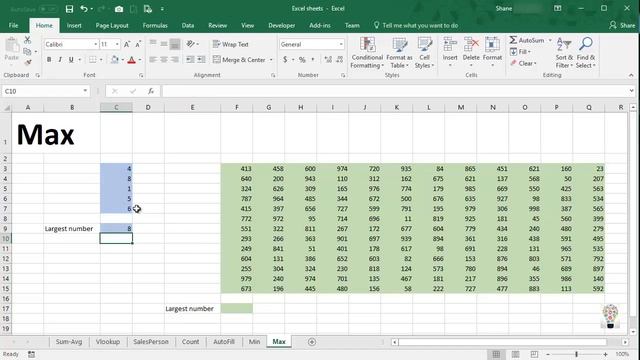Expand the Merge & Center dropdown arrow
Screen dimensions: 640x360
click(271, 60)
